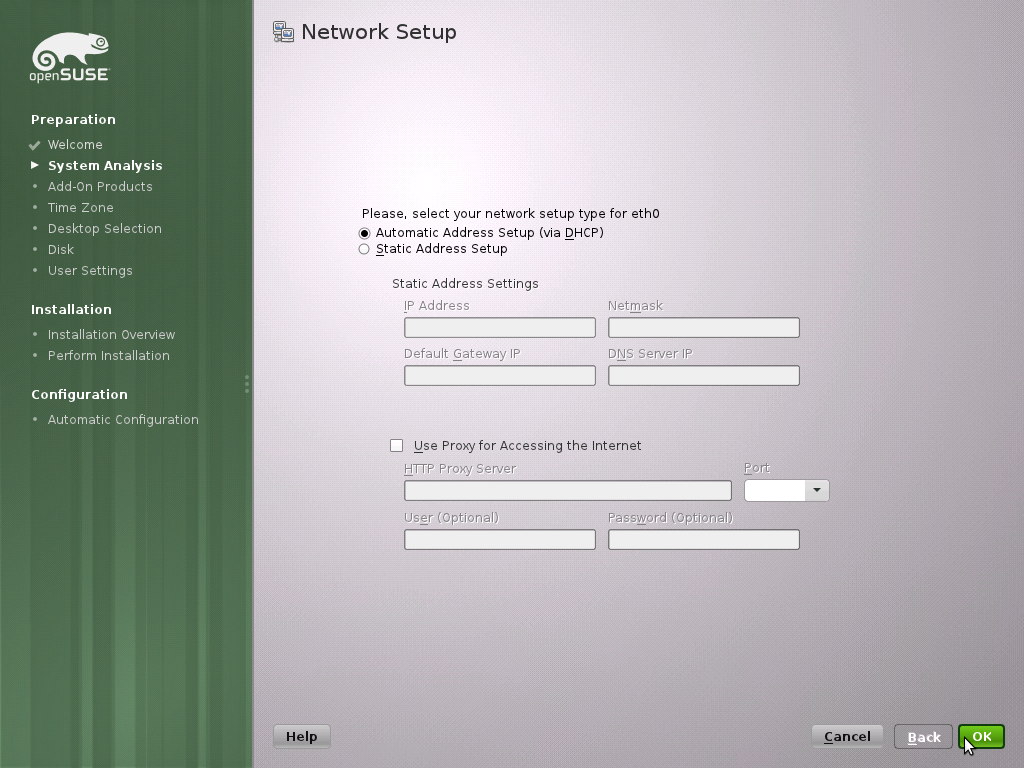Open the Port dropdown arrow
1024x768 pixels.
(816, 490)
